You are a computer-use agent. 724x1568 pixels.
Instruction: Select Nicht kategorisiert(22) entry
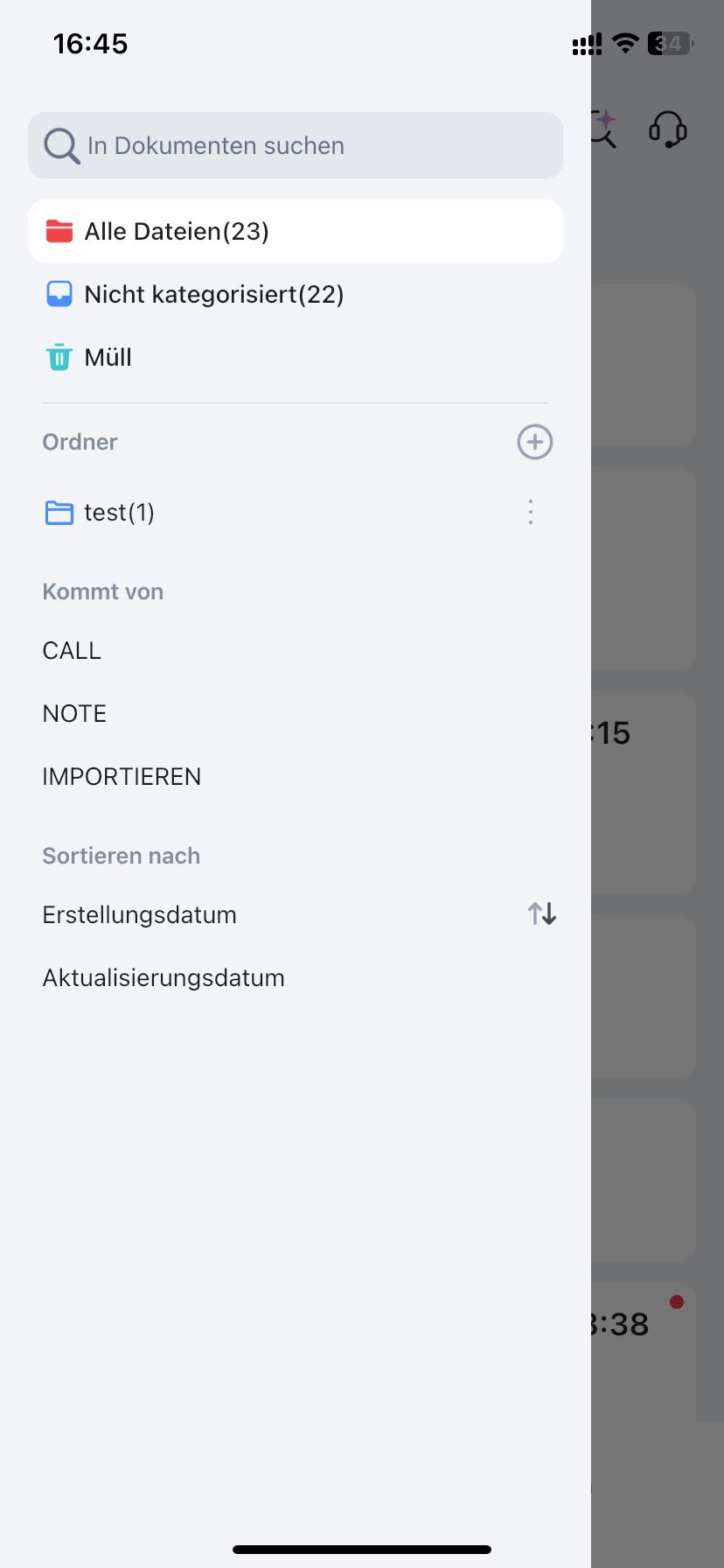click(x=296, y=294)
